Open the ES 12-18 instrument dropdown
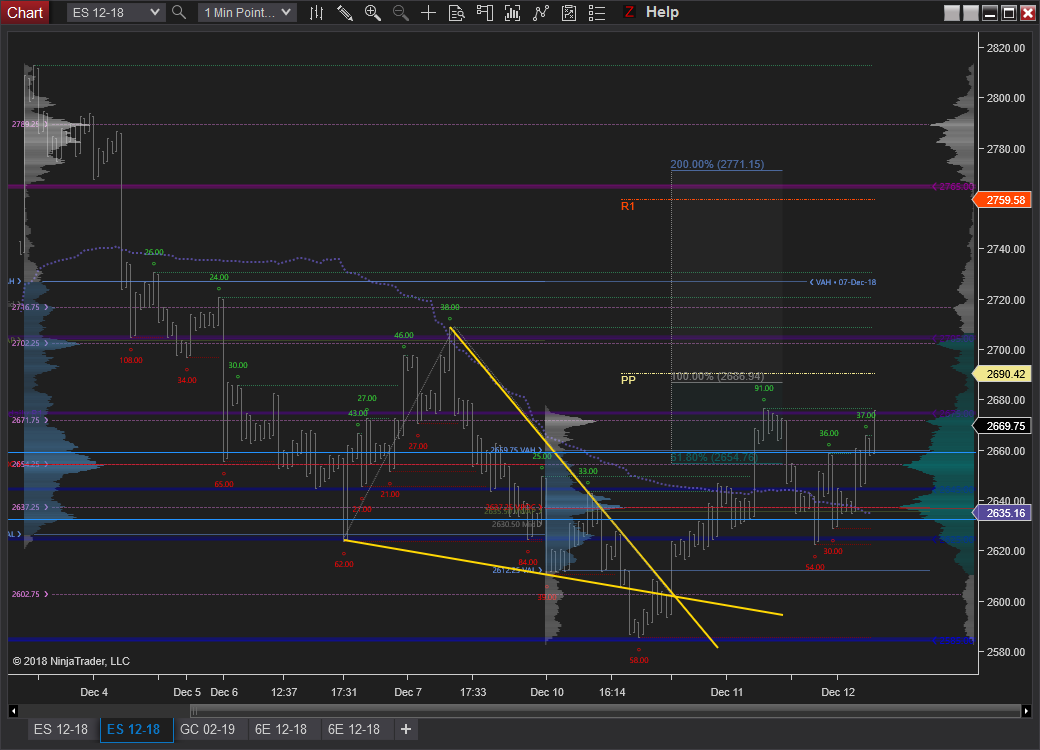Image resolution: width=1040 pixels, height=750 pixels. pos(115,13)
